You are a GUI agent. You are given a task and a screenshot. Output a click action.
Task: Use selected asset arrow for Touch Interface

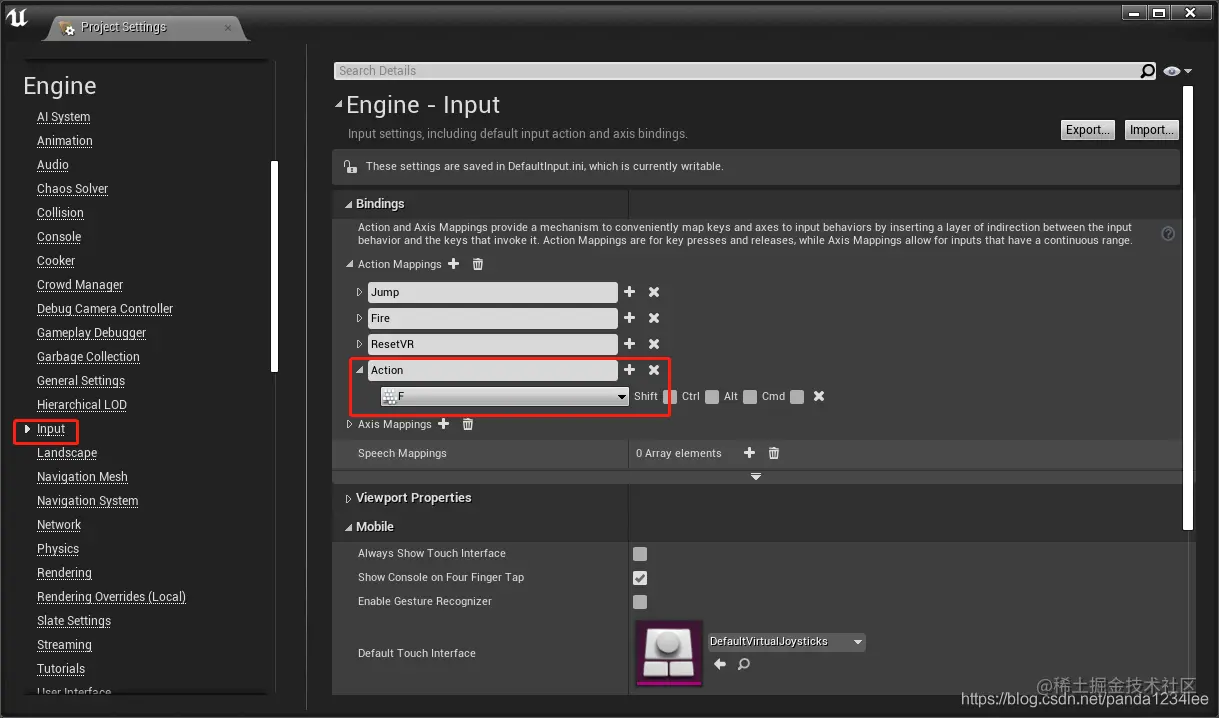pyautogui.click(x=720, y=664)
